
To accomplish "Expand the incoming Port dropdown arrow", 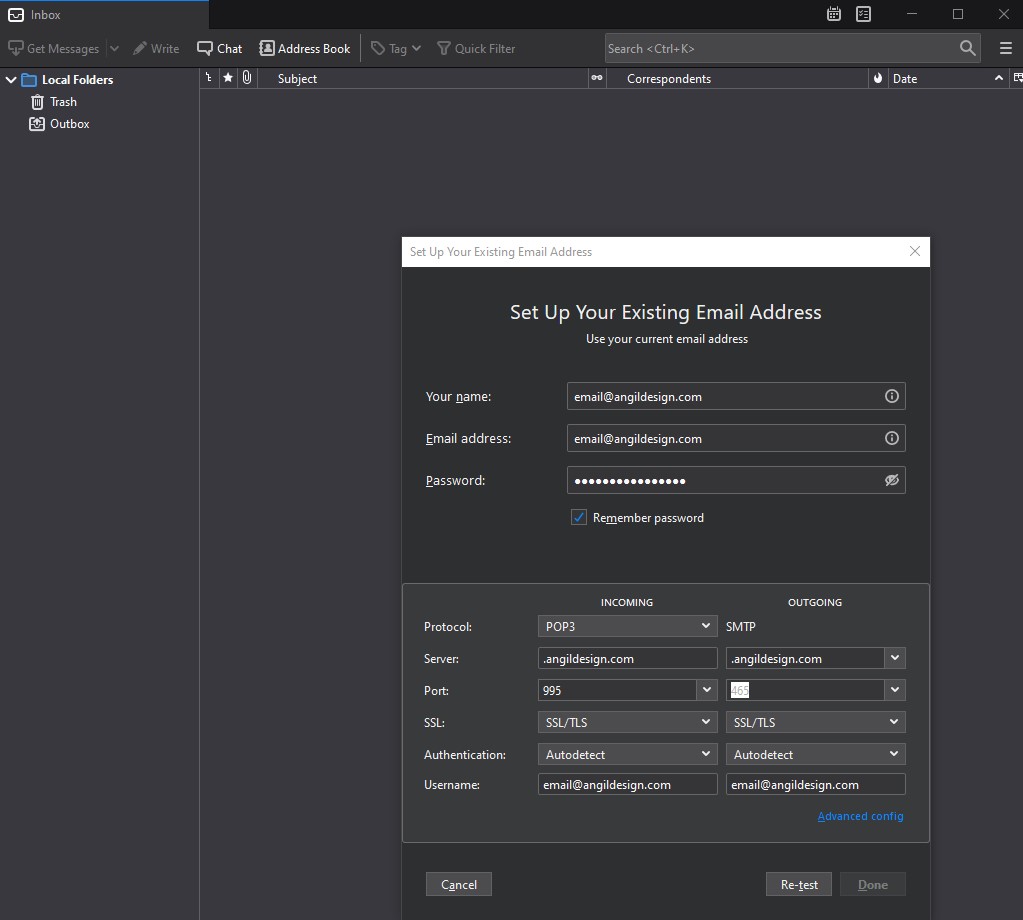I will (x=707, y=690).
